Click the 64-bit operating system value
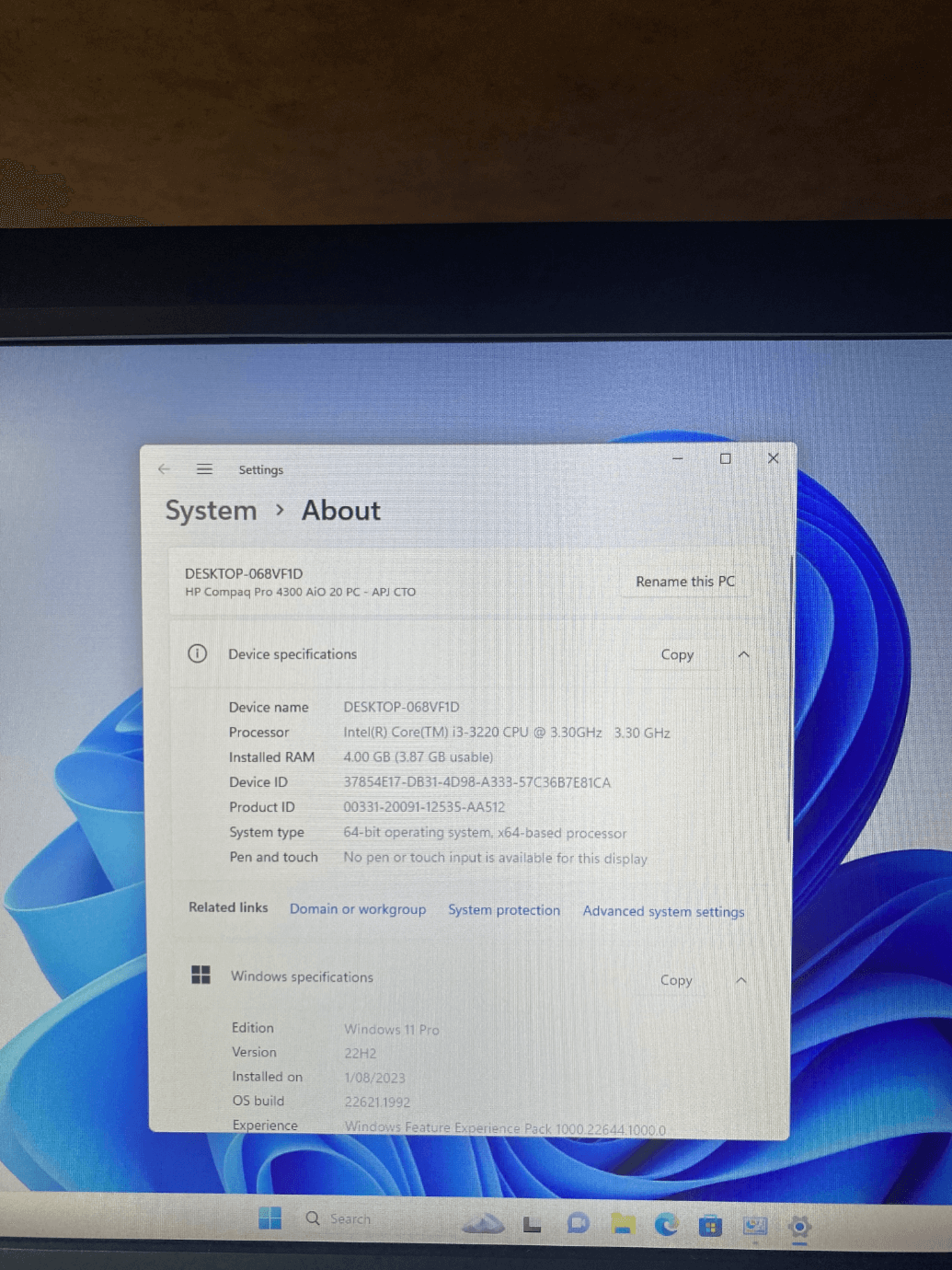This screenshot has width=952, height=1270. tap(485, 833)
